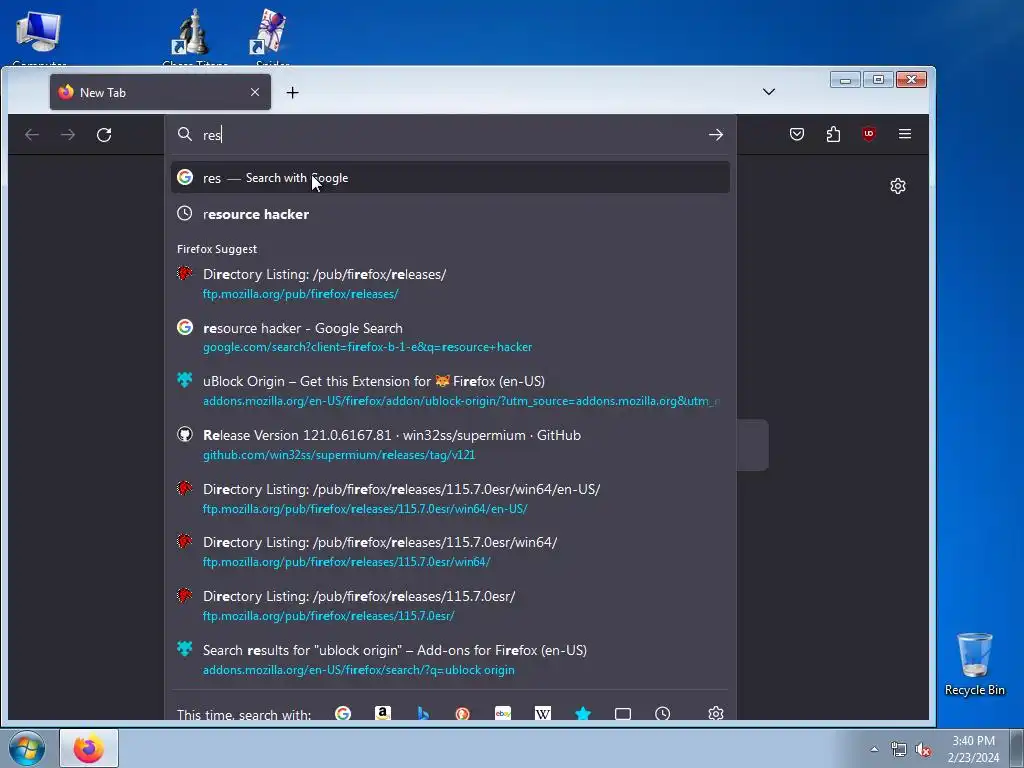Search open Tabs with tab icon
Image resolution: width=1024 pixels, height=768 pixels.
click(623, 714)
